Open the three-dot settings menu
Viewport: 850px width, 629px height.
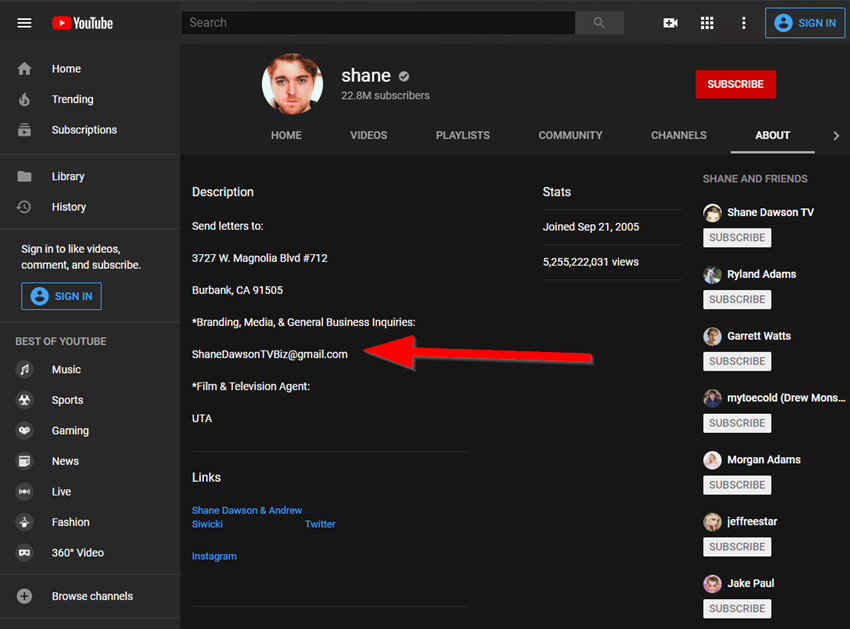point(743,23)
